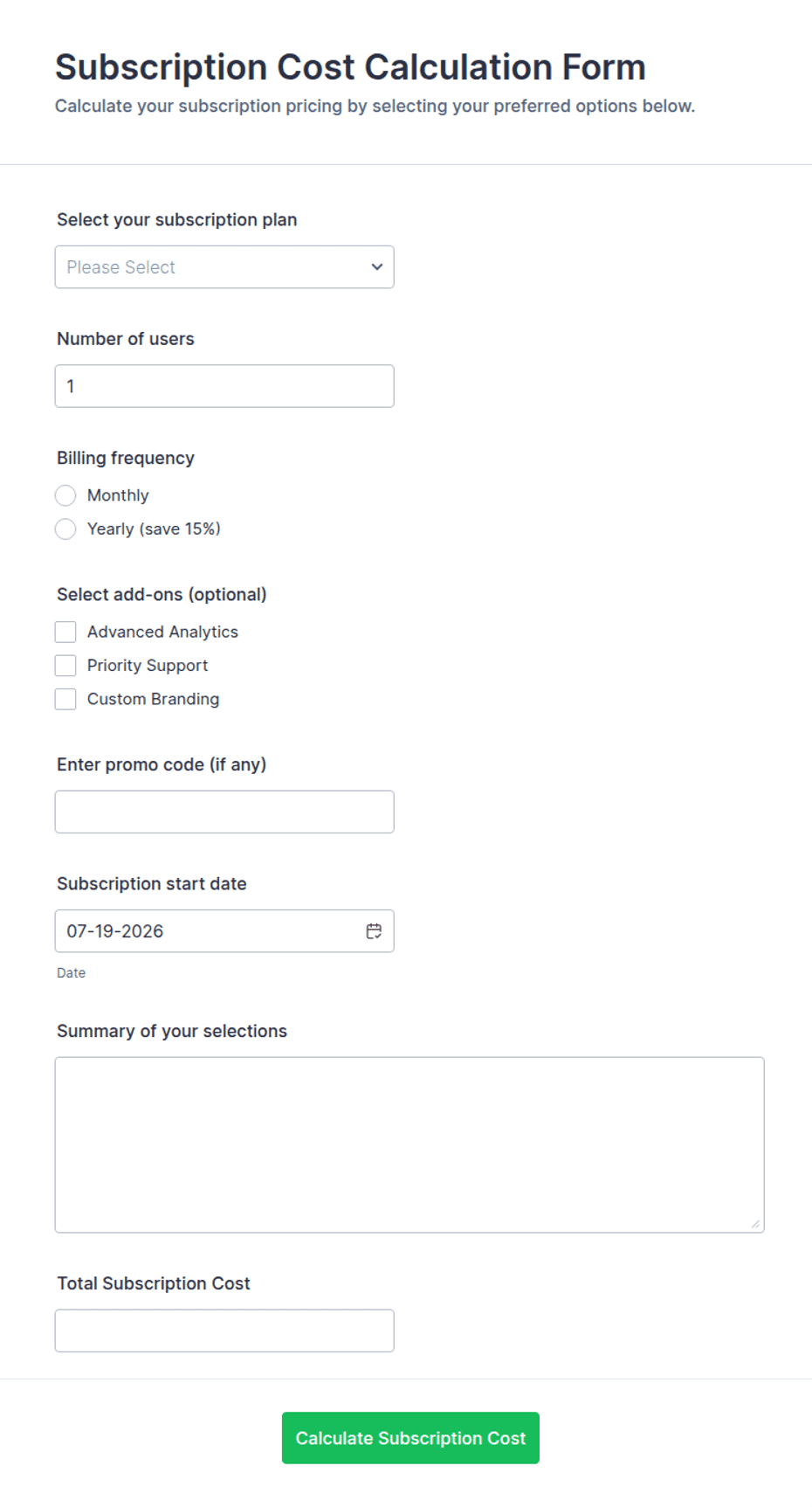
Task: Click the Yearly (save 15%) label
Action: click(x=154, y=529)
